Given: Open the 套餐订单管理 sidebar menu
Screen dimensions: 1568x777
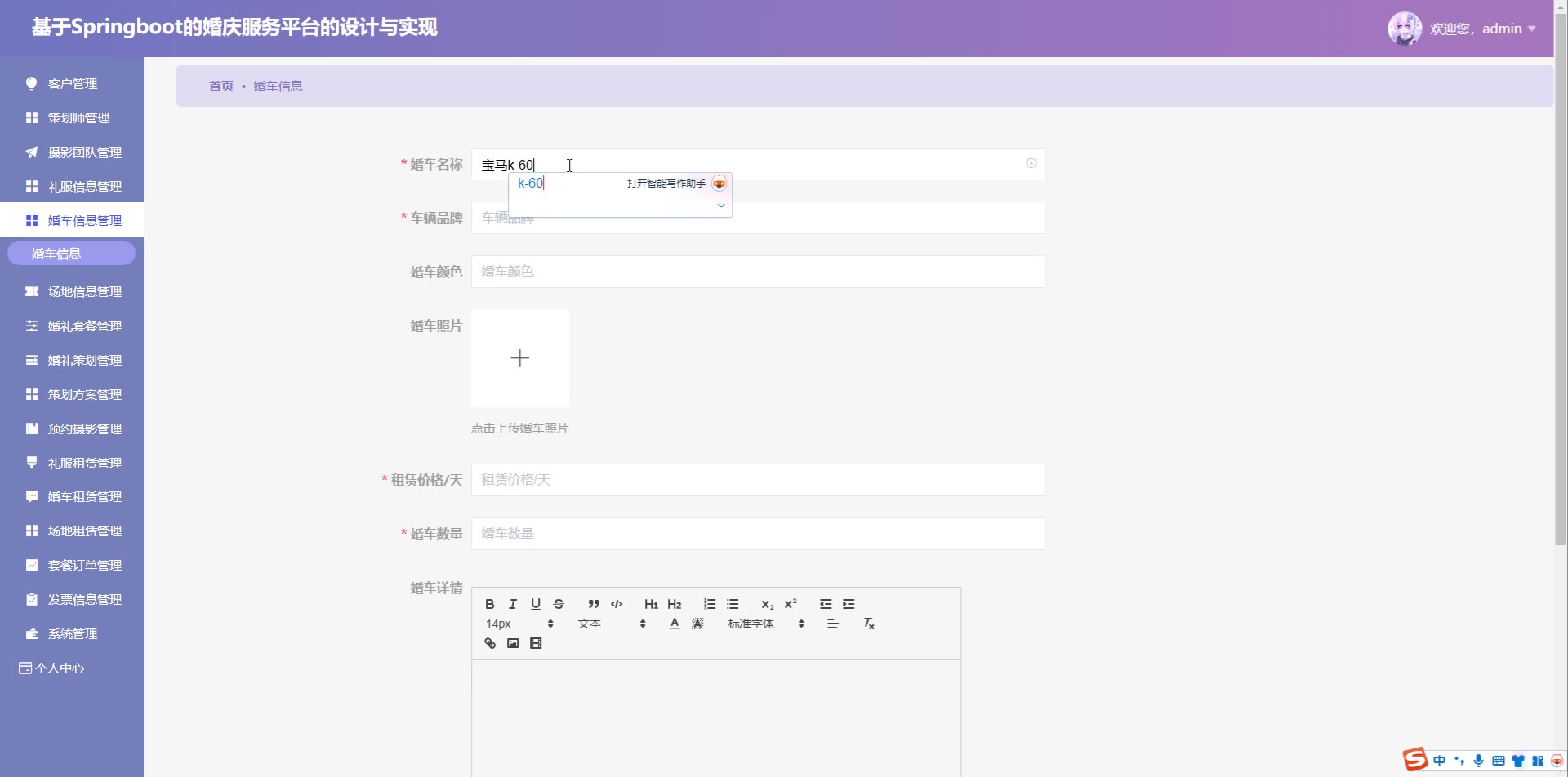Looking at the screenshot, I should (72, 565).
